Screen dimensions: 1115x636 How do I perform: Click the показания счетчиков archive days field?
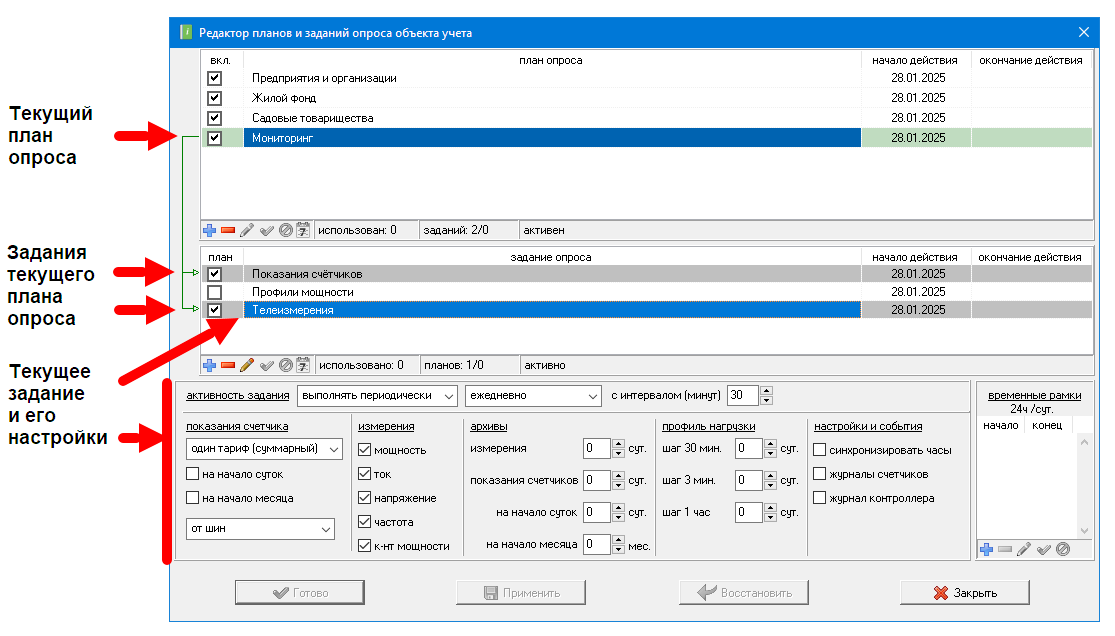[x=597, y=480]
